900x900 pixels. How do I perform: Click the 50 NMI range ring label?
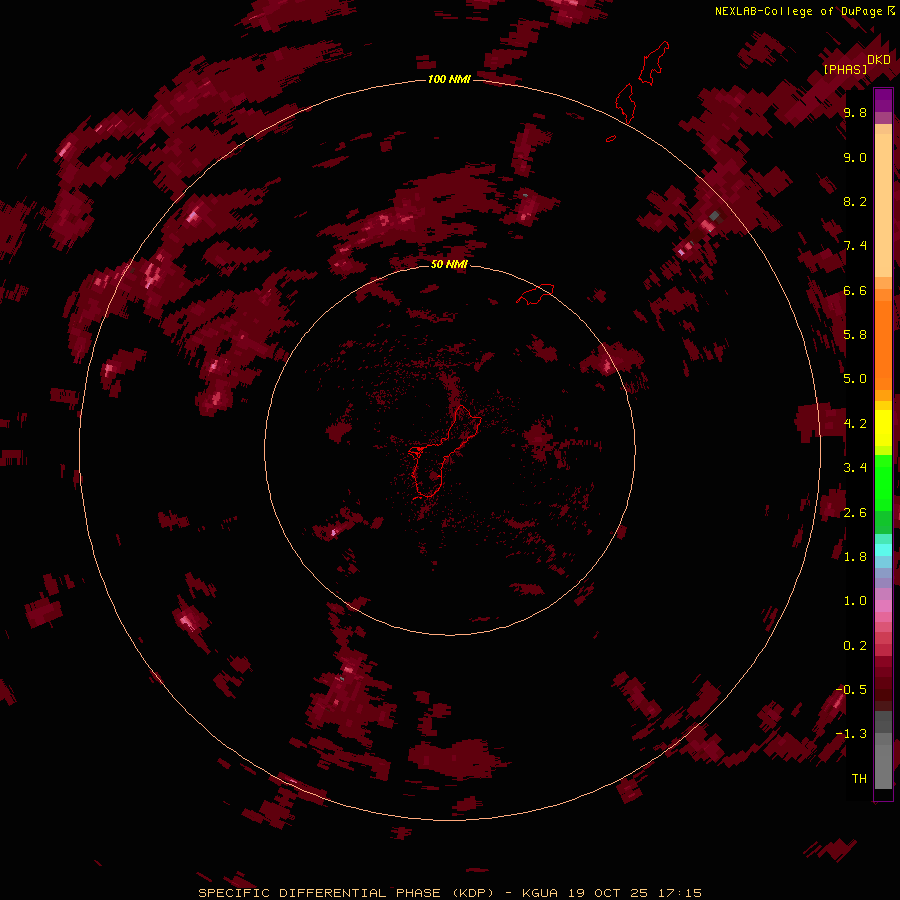coord(449,264)
